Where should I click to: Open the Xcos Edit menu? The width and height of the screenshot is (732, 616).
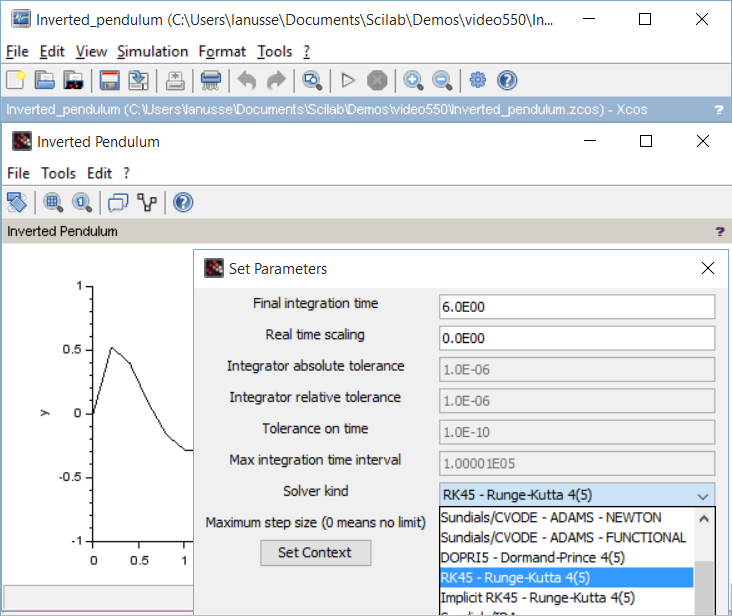click(52, 51)
